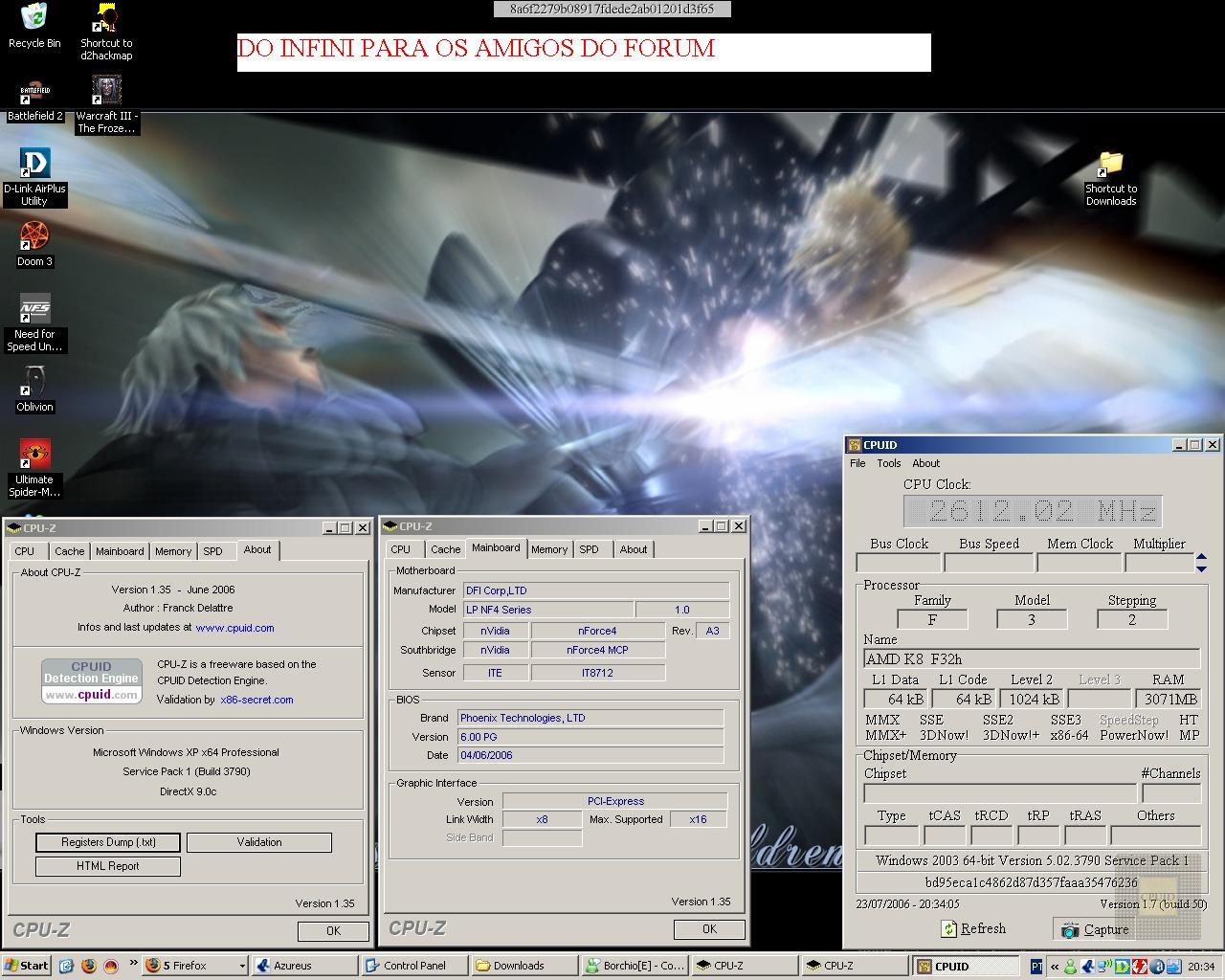Click the D-Link tray icon
The image size is (1225, 980).
[x=1122, y=967]
